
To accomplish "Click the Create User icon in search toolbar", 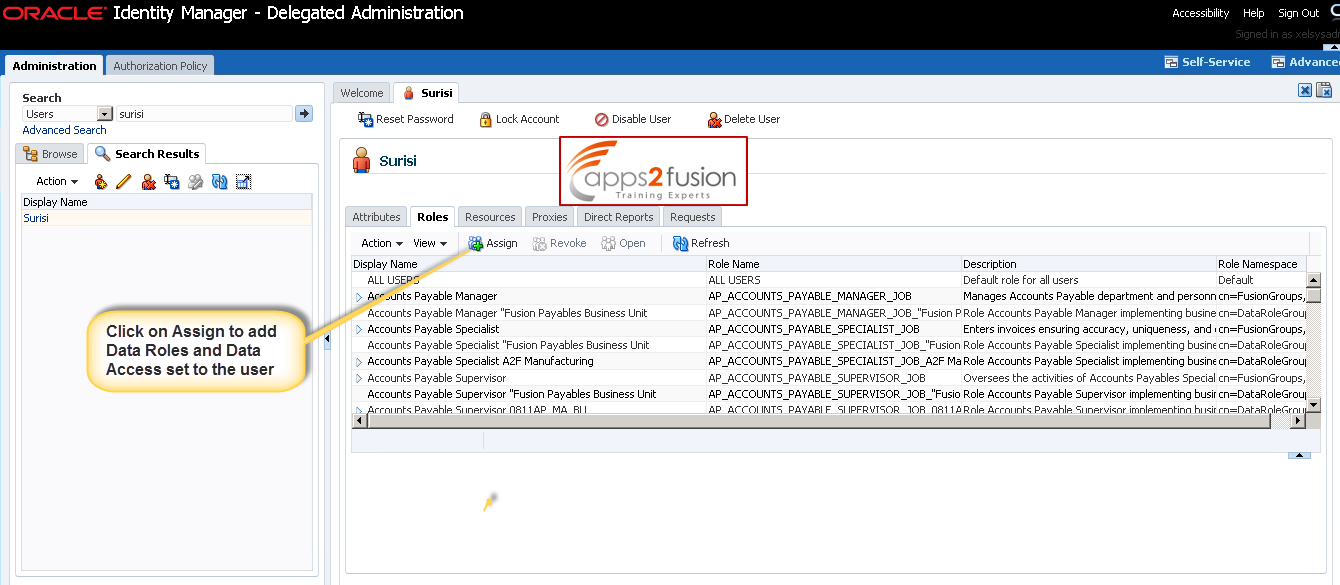I will pyautogui.click(x=100, y=182).
